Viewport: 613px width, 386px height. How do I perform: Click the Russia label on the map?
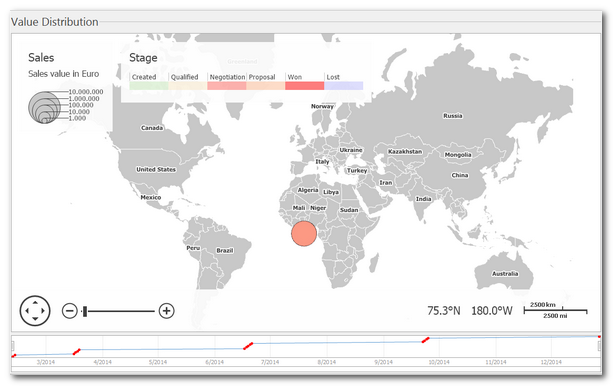pyautogui.click(x=453, y=116)
